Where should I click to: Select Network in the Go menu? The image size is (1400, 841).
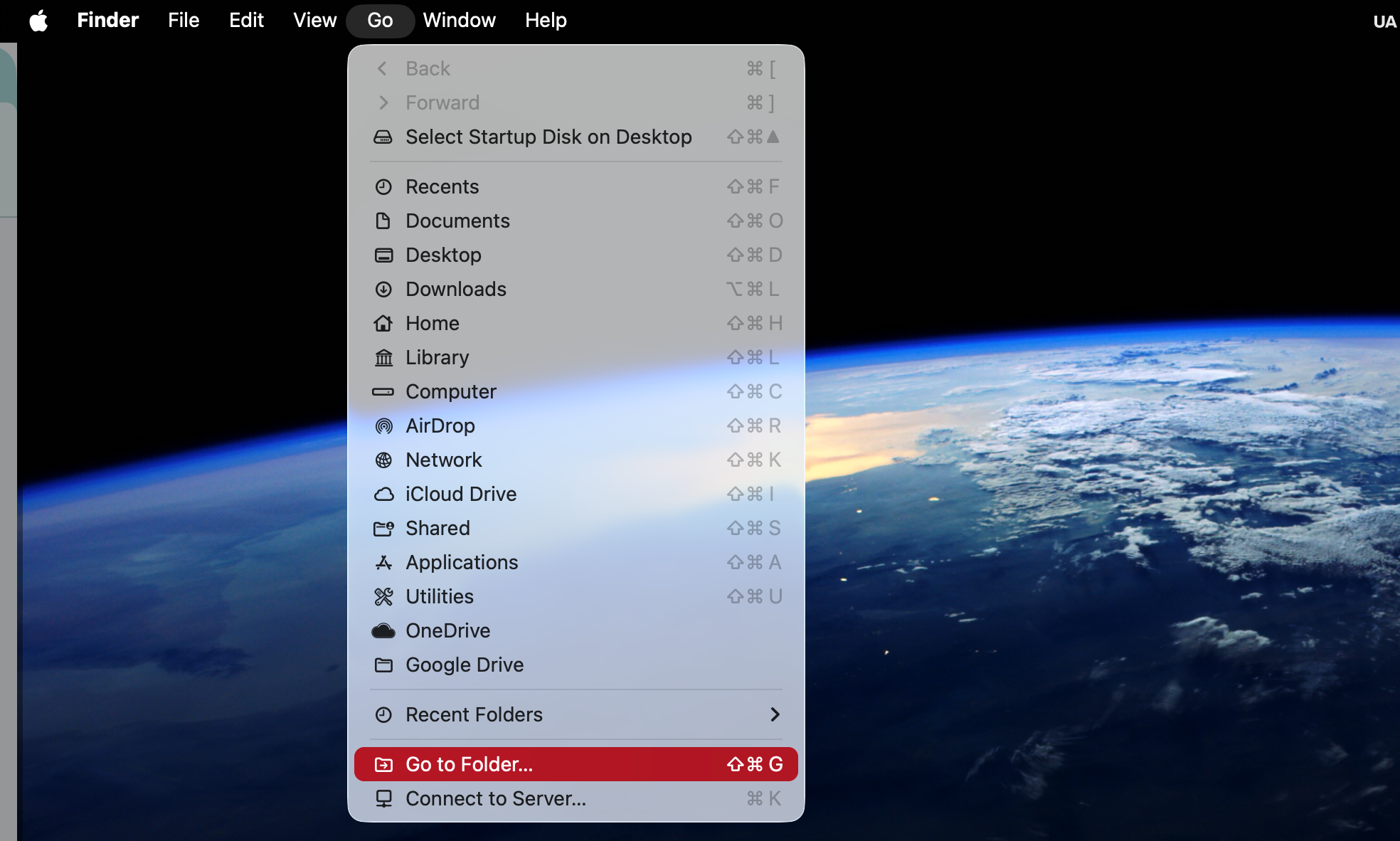[x=576, y=460]
